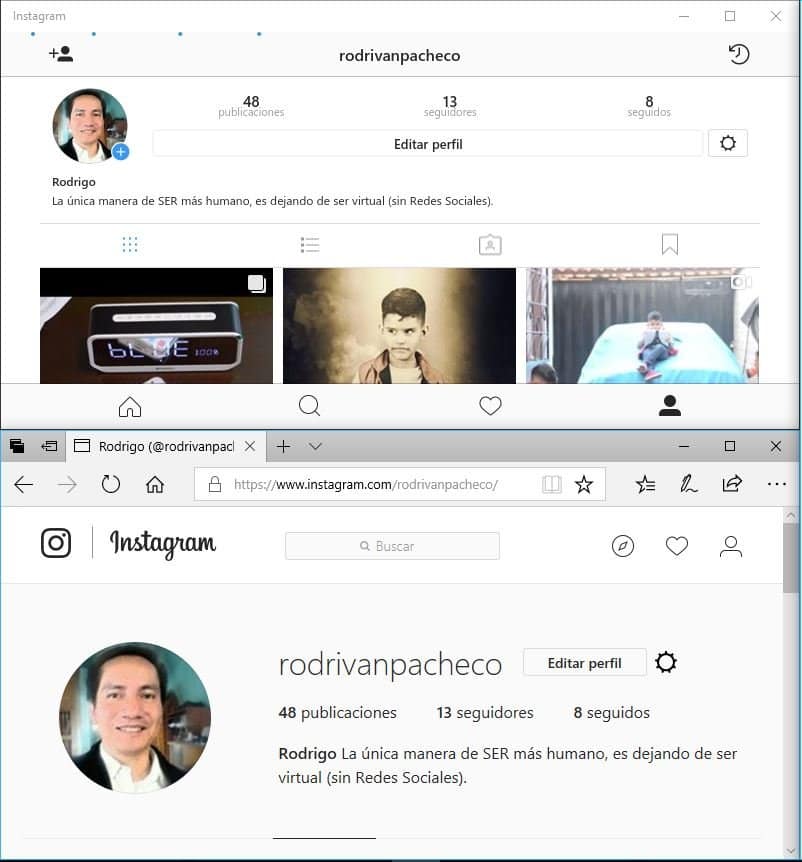Open the More actions menu in Edge
The image size is (802, 862).
pyautogui.click(x=777, y=484)
